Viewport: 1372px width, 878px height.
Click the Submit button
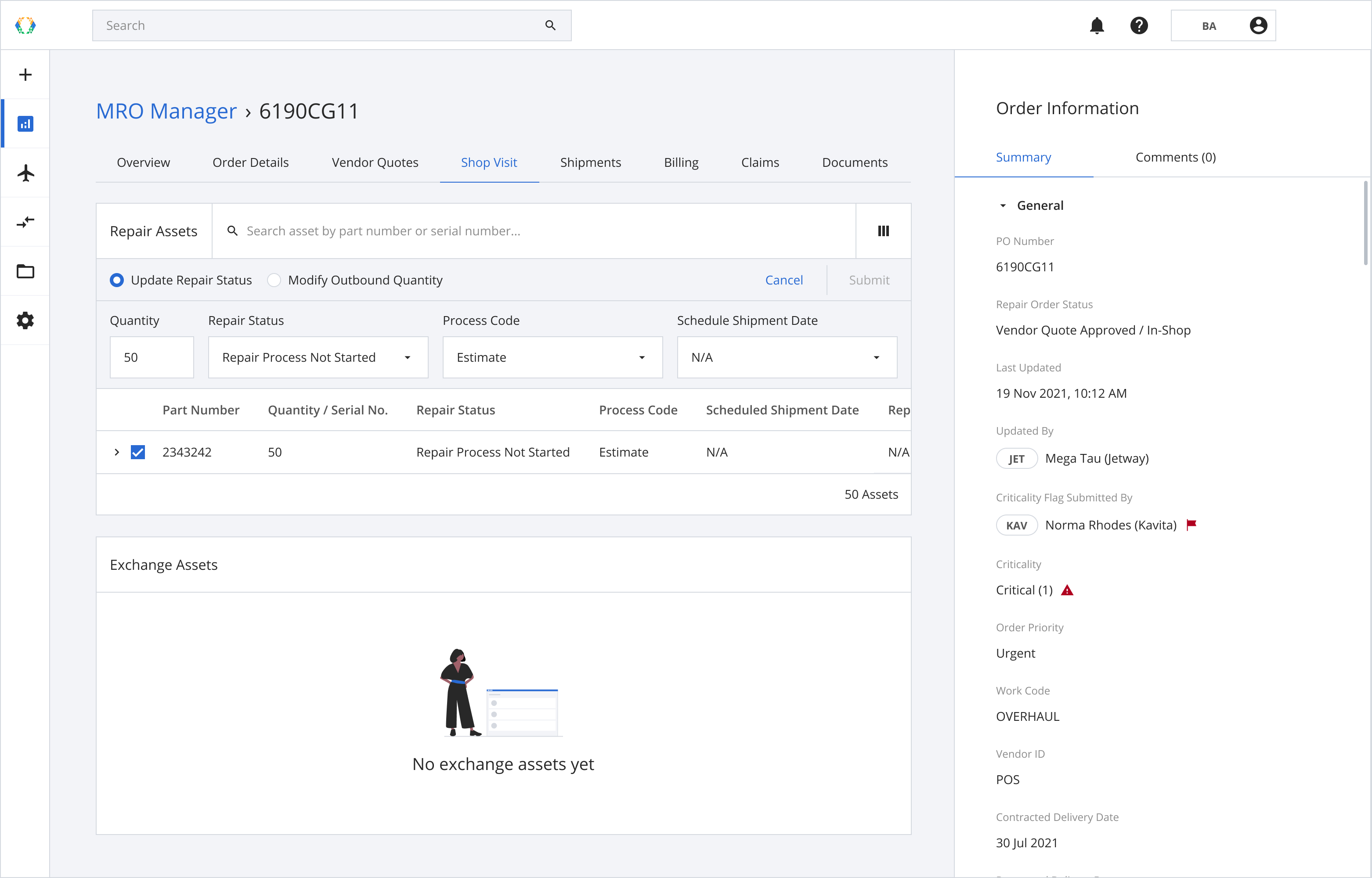pyautogui.click(x=868, y=280)
